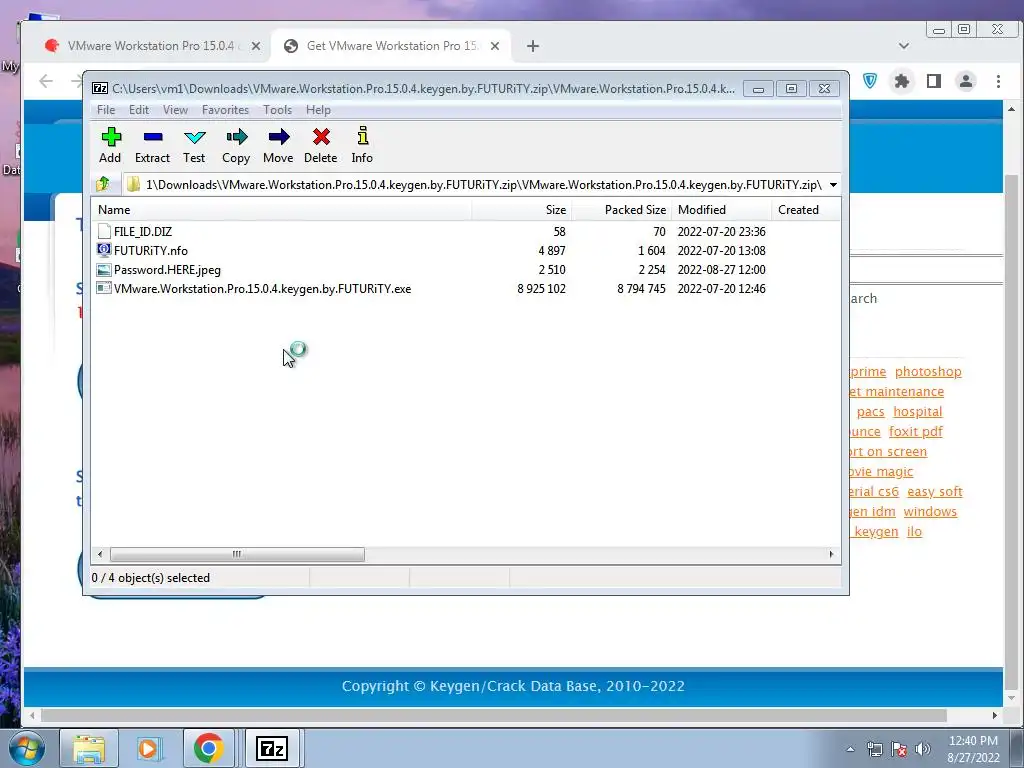The height and width of the screenshot is (768, 1024).
Task: Open media player from taskbar
Action: [x=148, y=748]
